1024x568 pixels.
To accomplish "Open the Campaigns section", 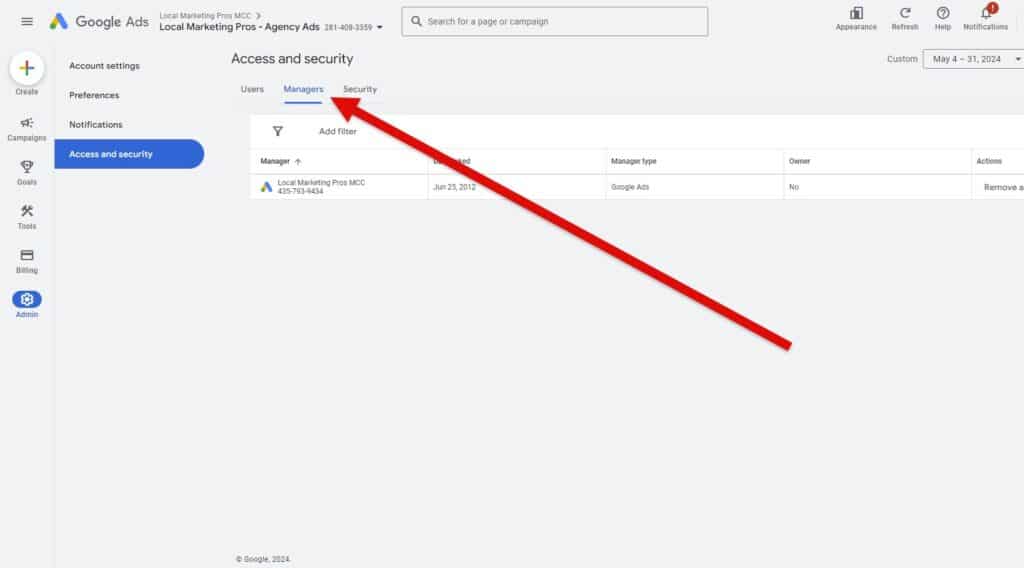I will tap(27, 129).
